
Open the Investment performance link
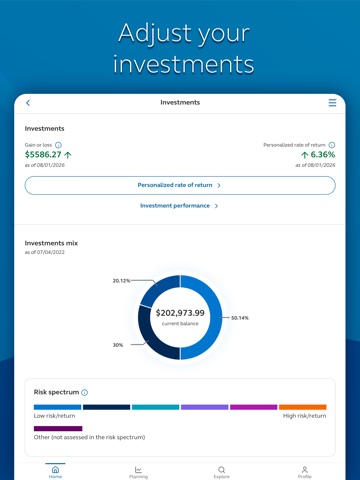[179, 206]
